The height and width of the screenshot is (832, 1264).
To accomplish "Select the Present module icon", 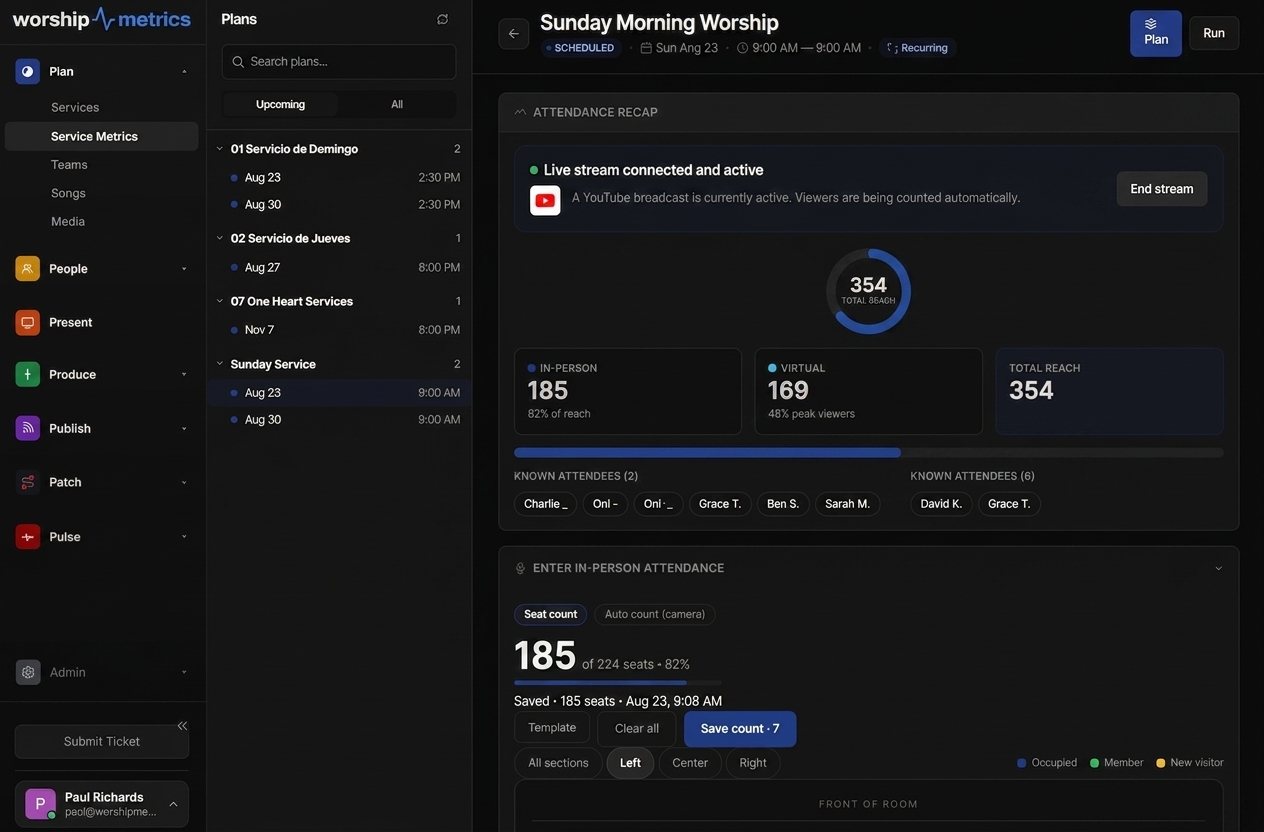I will [x=27, y=322].
